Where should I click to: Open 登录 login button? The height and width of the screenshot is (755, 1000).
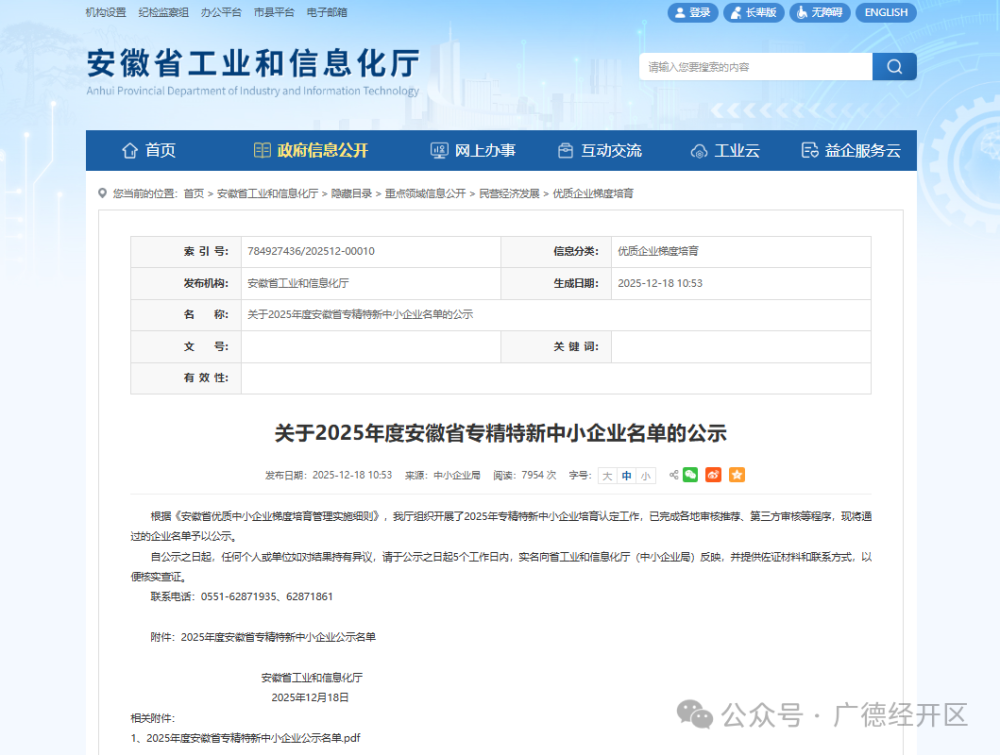(x=691, y=13)
